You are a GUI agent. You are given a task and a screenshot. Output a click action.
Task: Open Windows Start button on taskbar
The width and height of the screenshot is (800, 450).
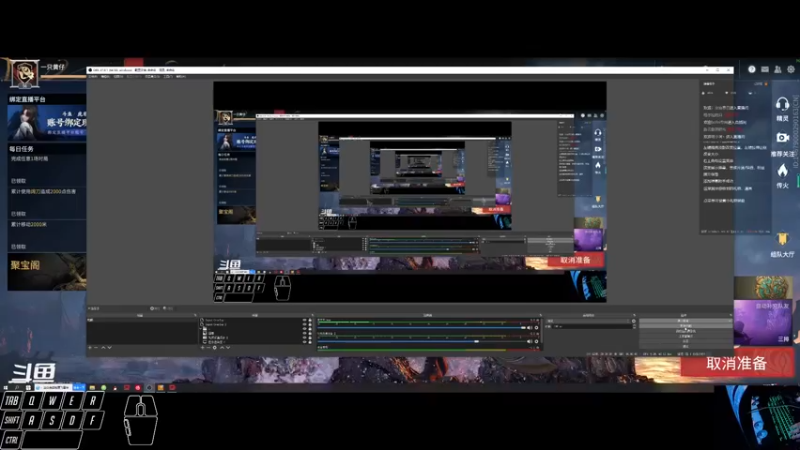[6, 388]
